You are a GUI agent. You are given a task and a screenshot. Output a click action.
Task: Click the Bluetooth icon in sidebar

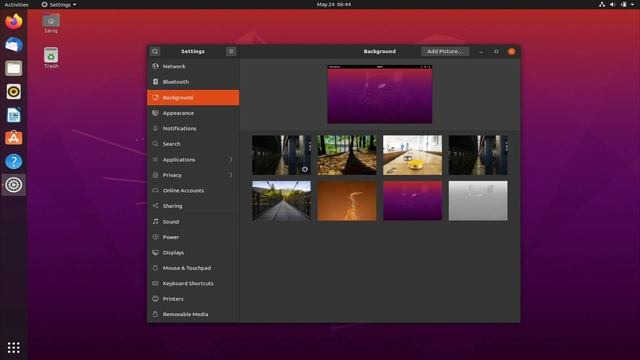click(156, 82)
